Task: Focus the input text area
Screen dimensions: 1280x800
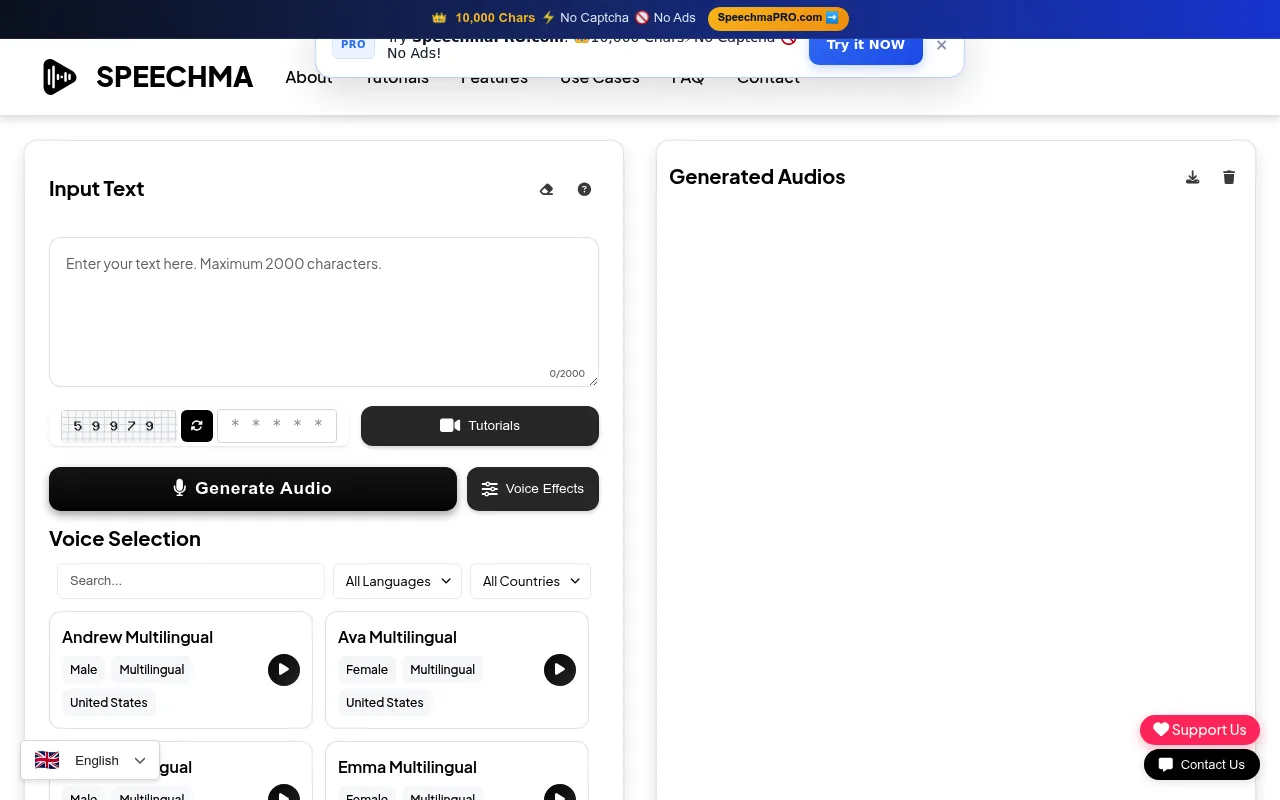Action: pyautogui.click(x=324, y=312)
